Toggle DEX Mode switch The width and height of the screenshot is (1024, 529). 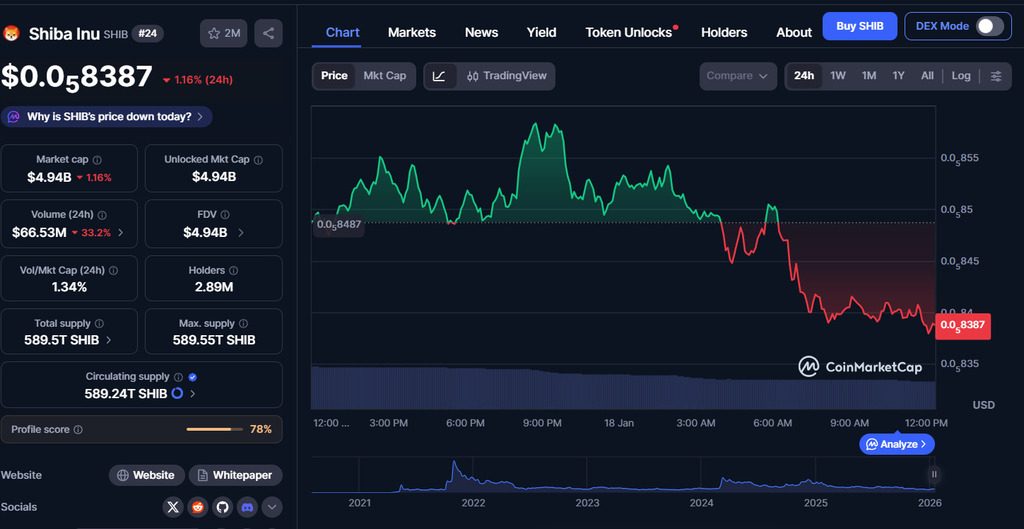coord(989,26)
